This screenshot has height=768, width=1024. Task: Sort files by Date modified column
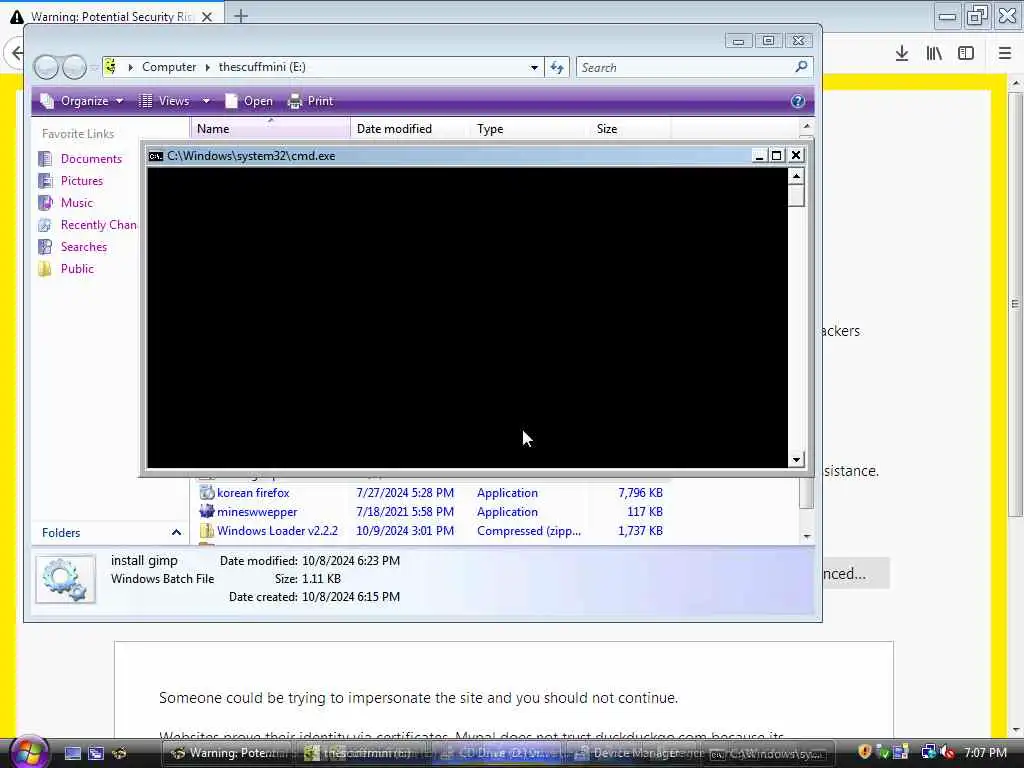(409, 129)
